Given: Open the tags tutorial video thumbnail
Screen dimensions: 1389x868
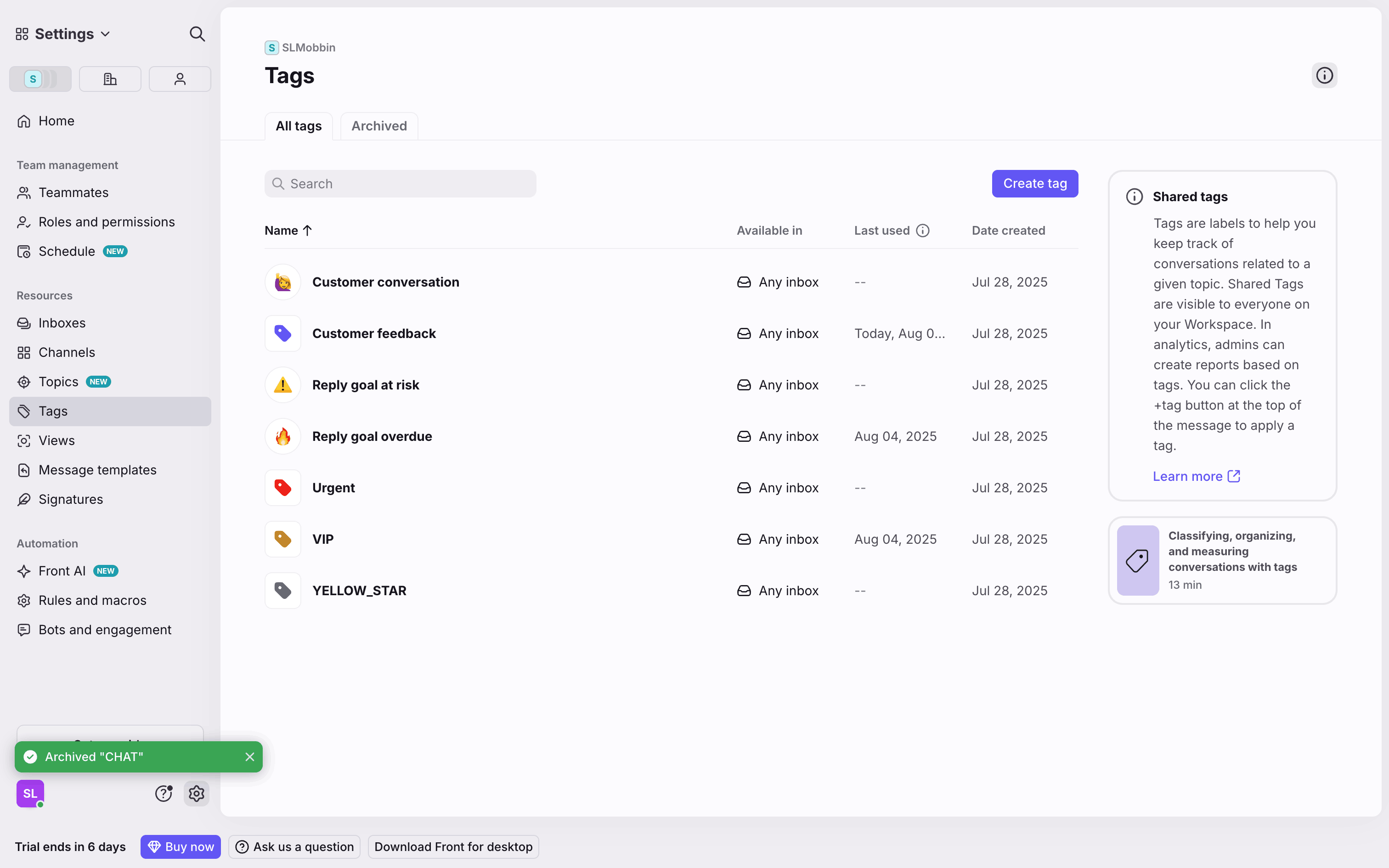Looking at the screenshot, I should click(1138, 560).
